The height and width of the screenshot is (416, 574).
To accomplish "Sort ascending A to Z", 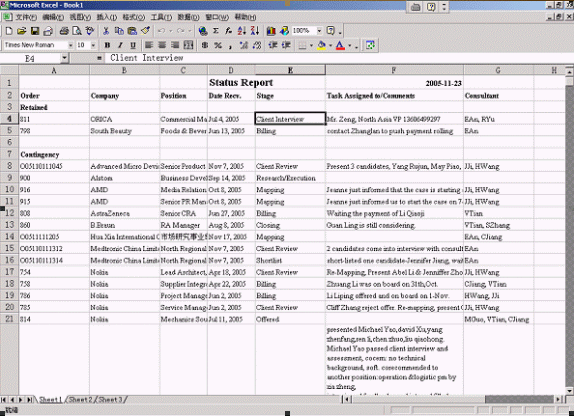I will point(242,31).
